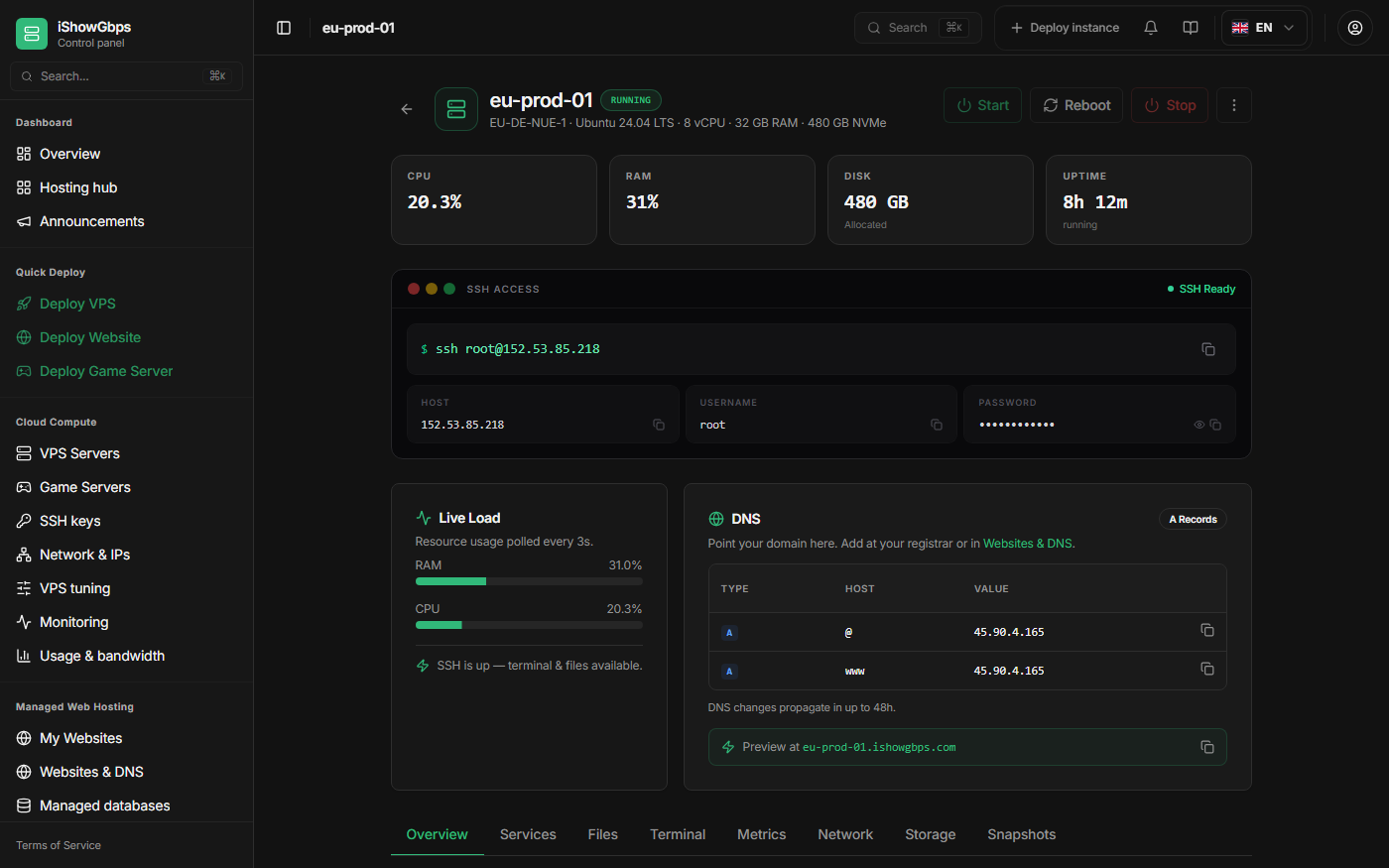Open the Terms of Service link
This screenshot has width=1389, height=868.
pos(59,845)
